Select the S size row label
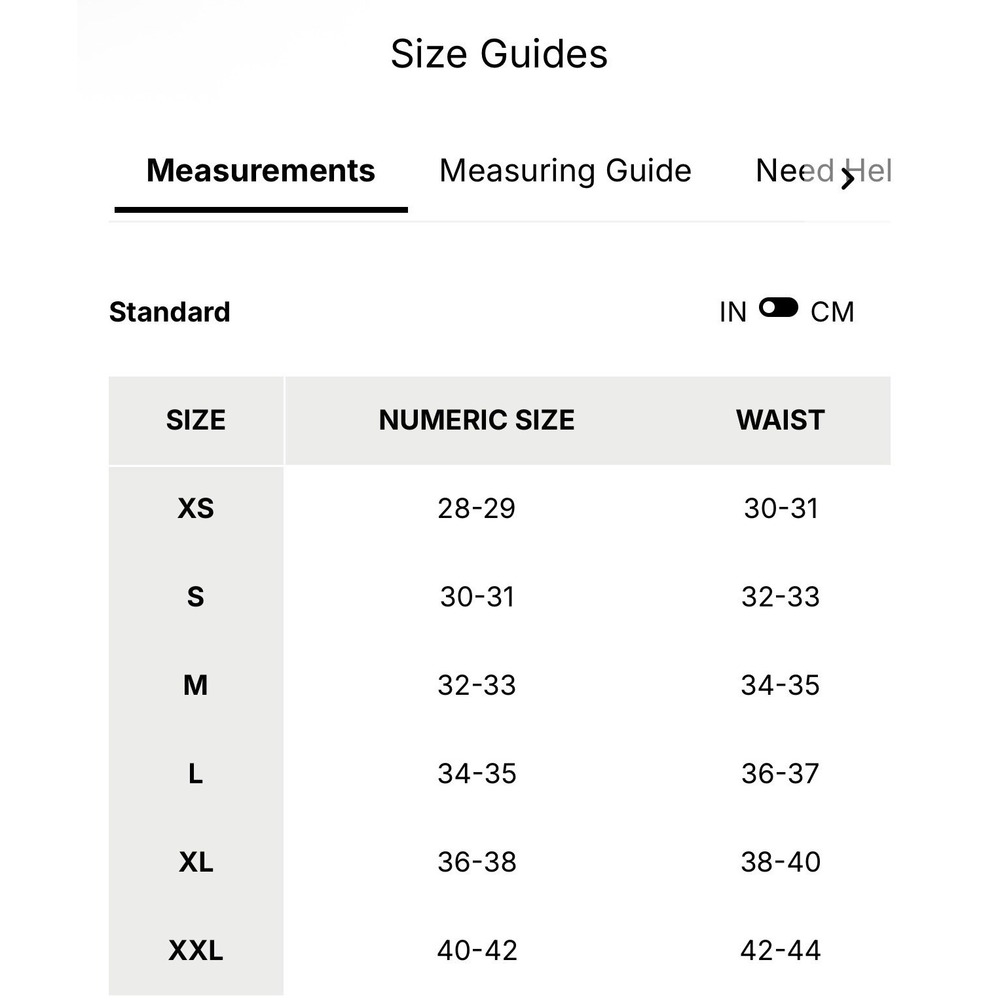The image size is (1000, 1000). coord(196,597)
